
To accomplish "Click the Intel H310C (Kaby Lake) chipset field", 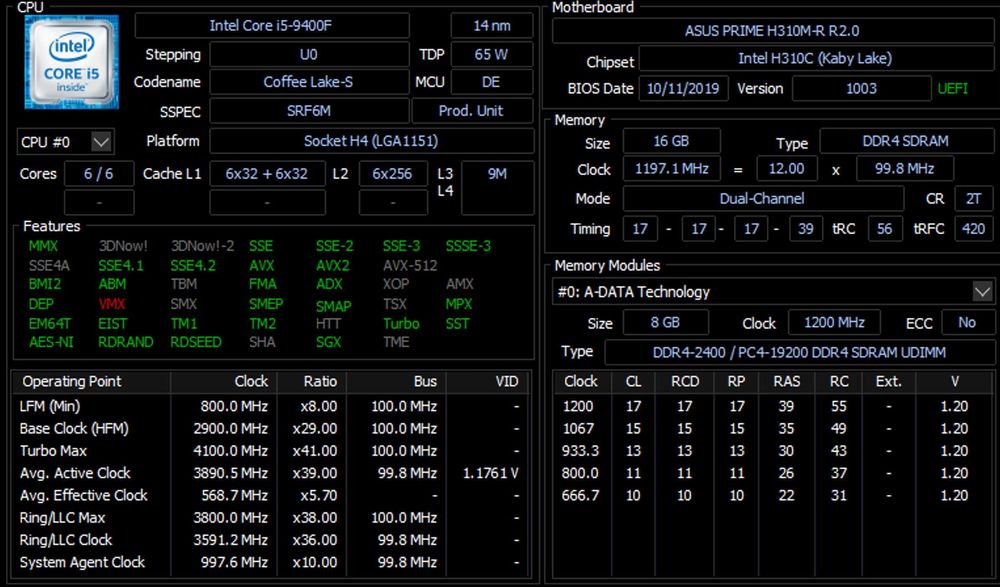I will [x=816, y=59].
